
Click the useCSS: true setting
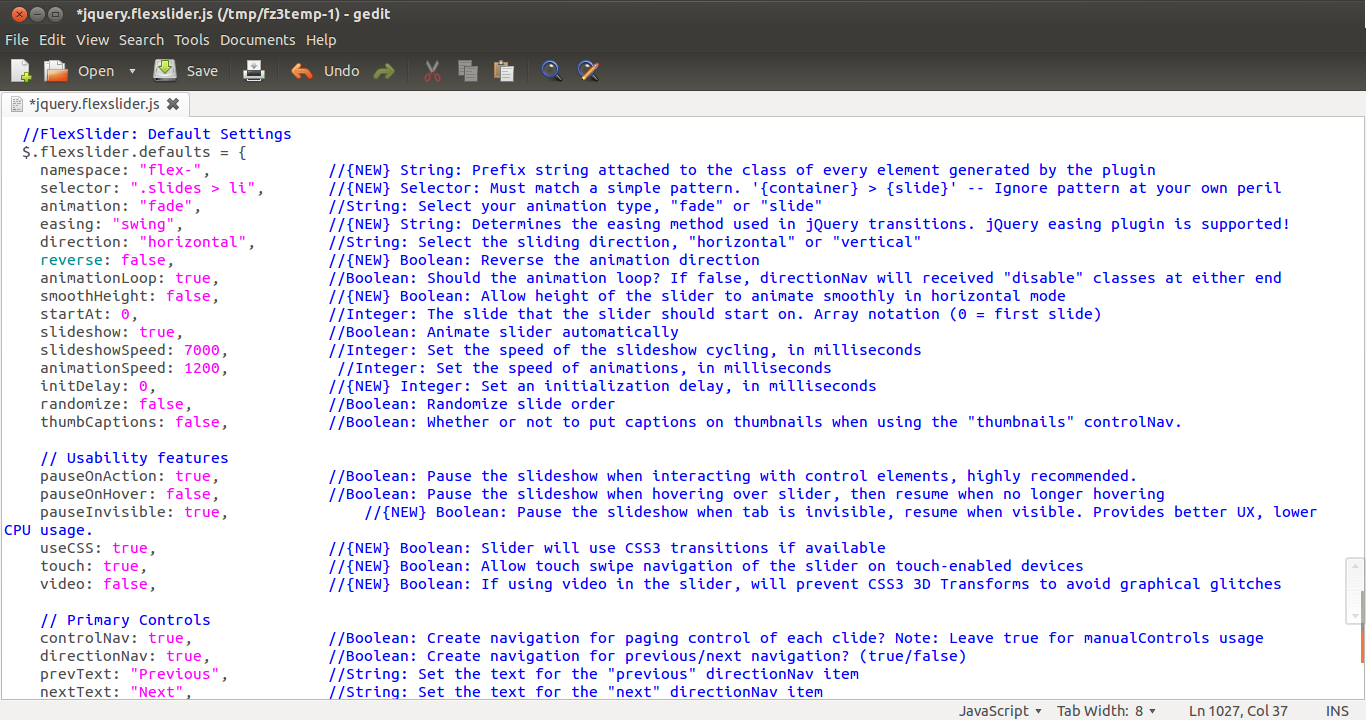[98, 548]
